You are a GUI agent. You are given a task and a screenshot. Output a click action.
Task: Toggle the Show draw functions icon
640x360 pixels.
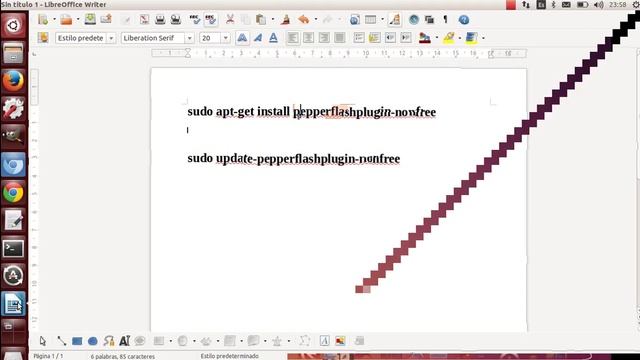point(395,20)
